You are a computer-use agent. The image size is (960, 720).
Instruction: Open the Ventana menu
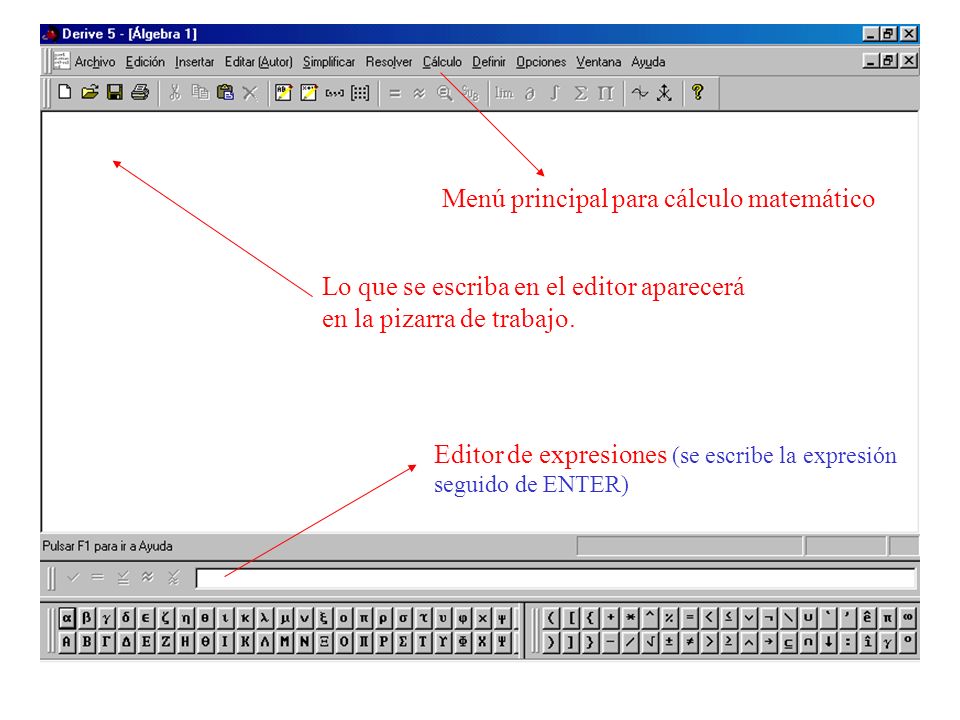[598, 62]
